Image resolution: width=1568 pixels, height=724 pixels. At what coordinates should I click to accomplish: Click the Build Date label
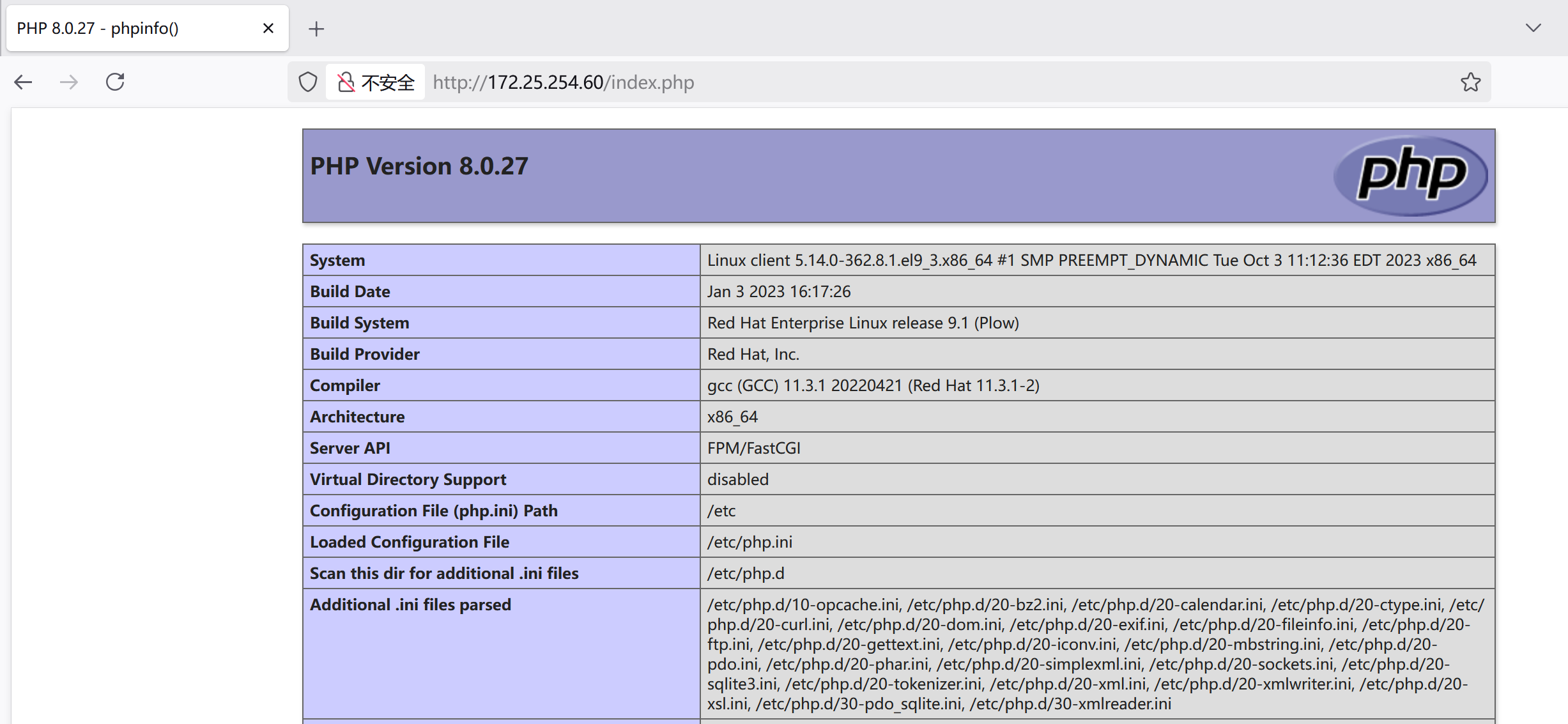(x=350, y=291)
